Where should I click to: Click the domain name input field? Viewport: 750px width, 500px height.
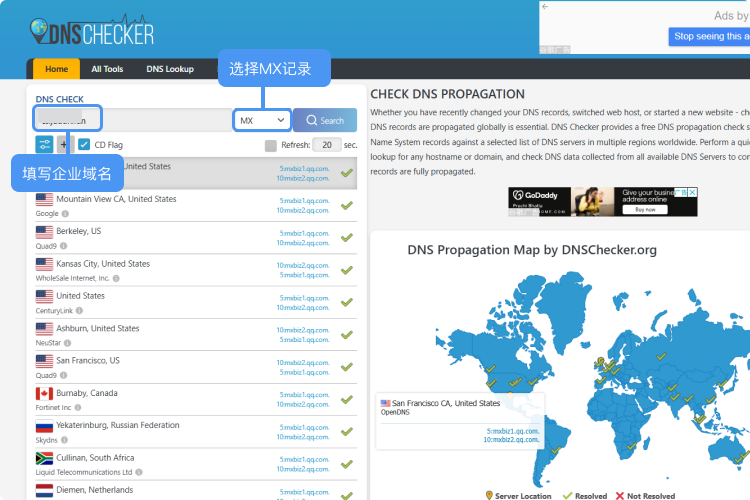133,119
